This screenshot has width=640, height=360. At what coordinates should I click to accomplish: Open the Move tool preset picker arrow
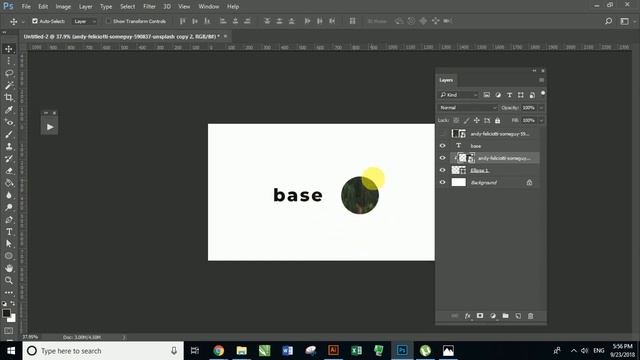(23, 21)
